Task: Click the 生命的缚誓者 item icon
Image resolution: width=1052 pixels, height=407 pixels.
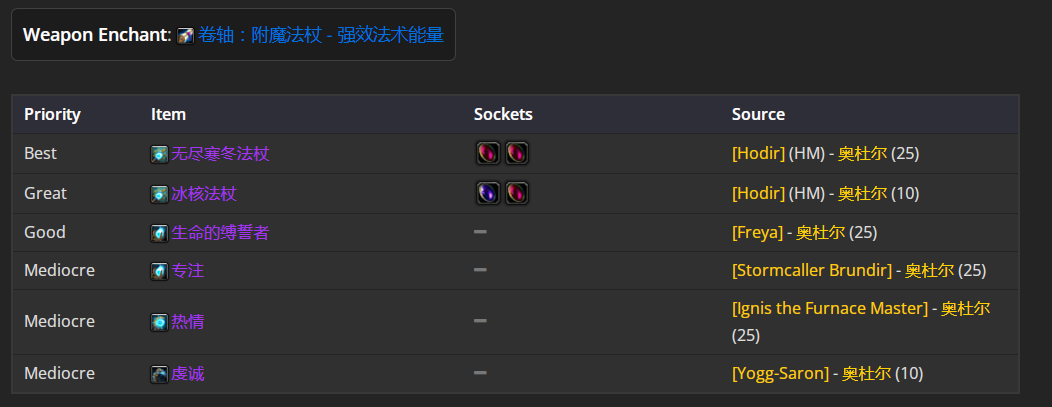Action: pos(159,233)
